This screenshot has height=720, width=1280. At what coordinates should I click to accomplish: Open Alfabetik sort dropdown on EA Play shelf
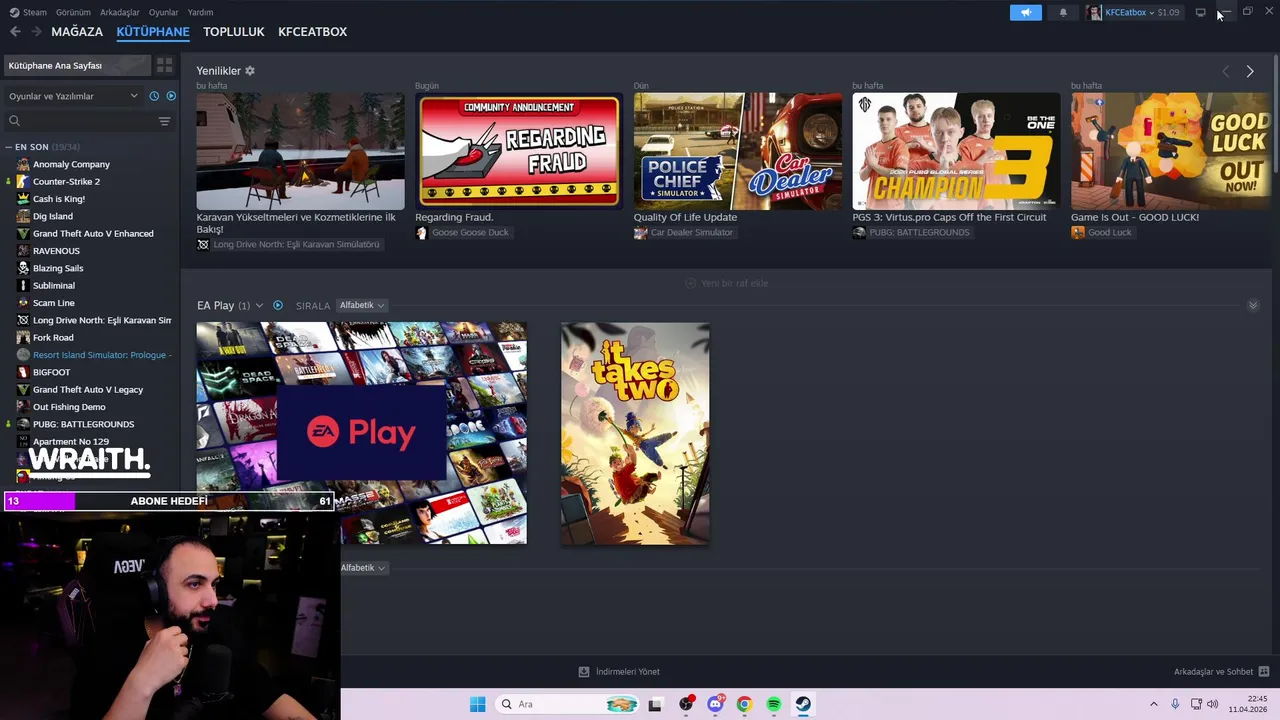(x=361, y=306)
